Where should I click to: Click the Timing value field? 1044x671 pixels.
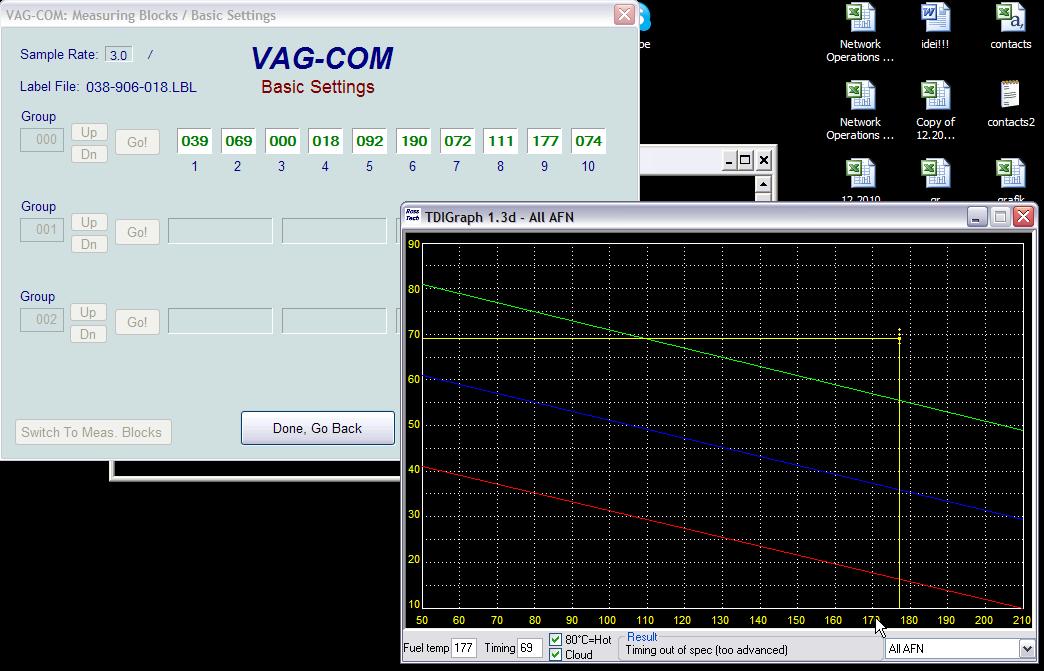(x=530, y=648)
